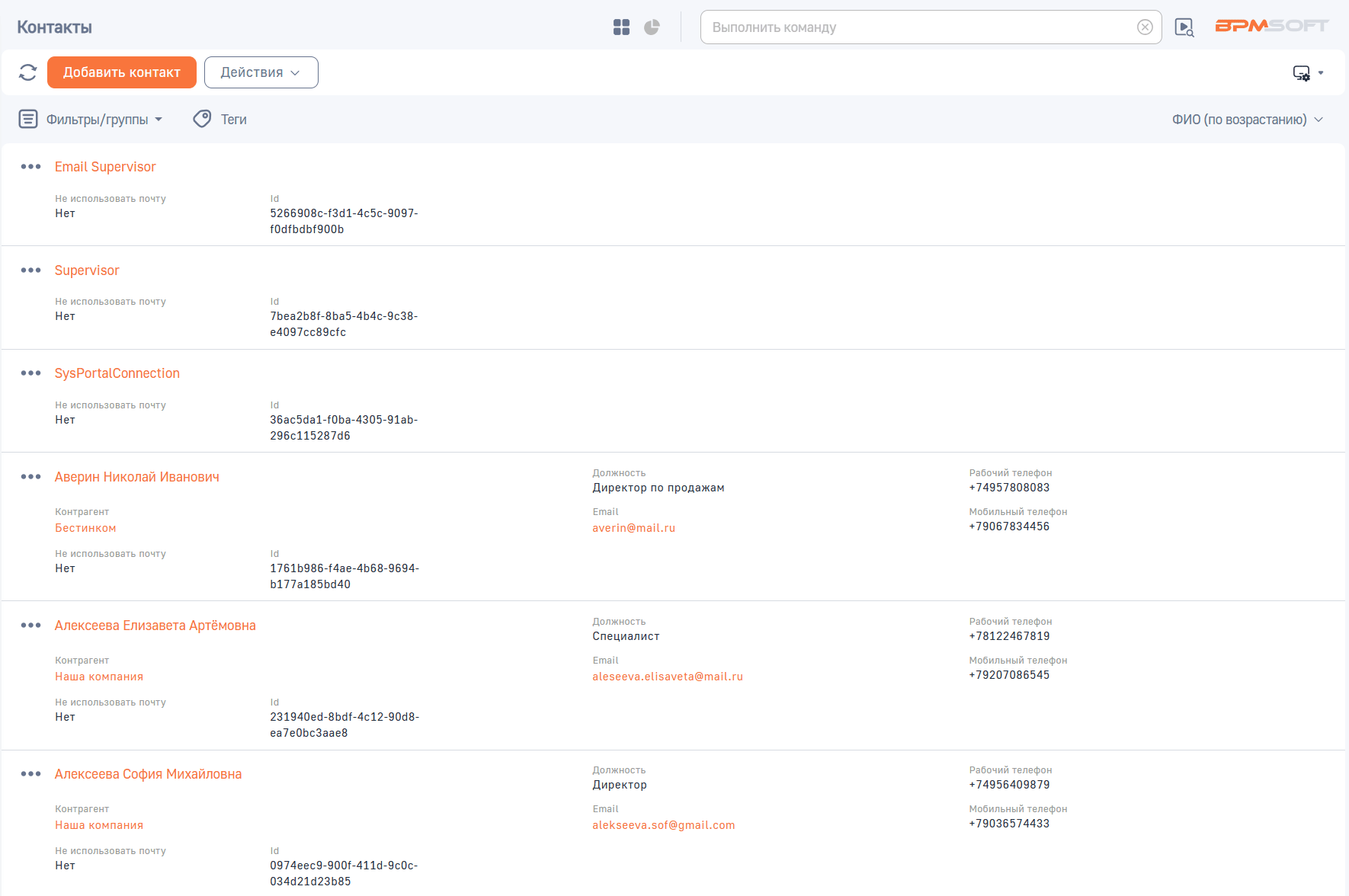Open the Бестинком account link
This screenshot has width=1349, height=896.
[x=85, y=528]
